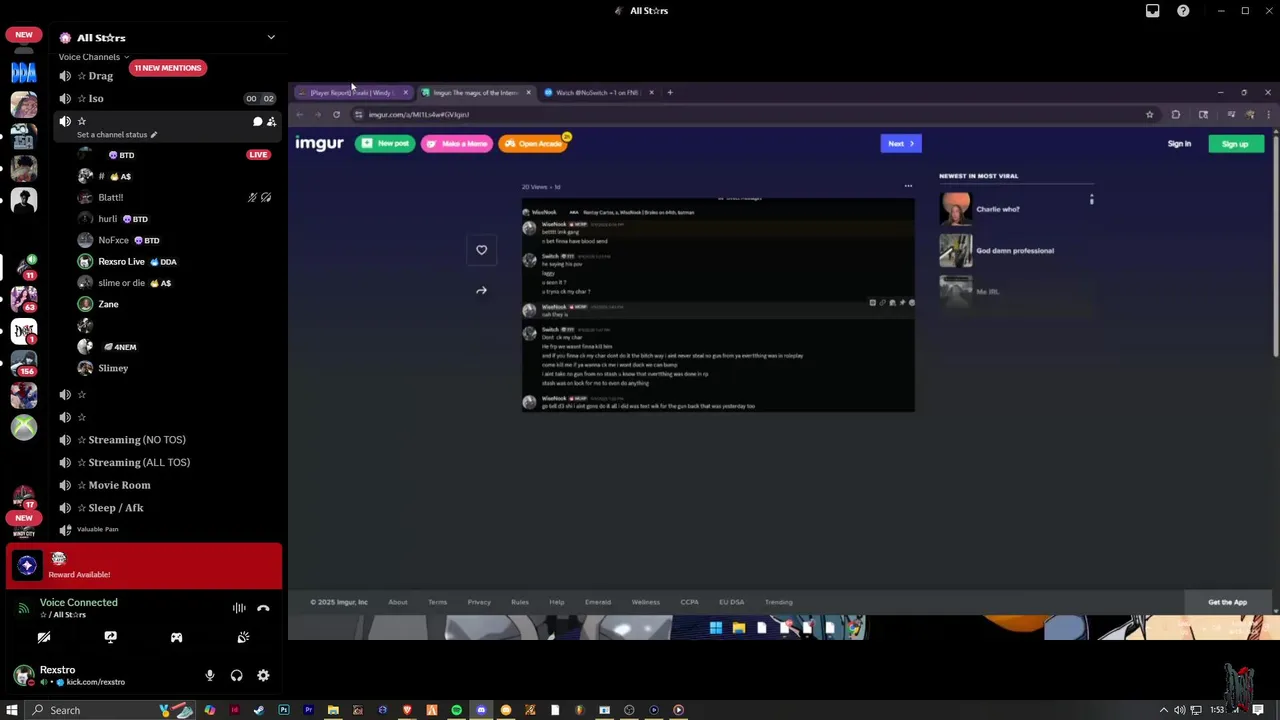
Task: Join the Drag voice channel
Action: point(167,76)
